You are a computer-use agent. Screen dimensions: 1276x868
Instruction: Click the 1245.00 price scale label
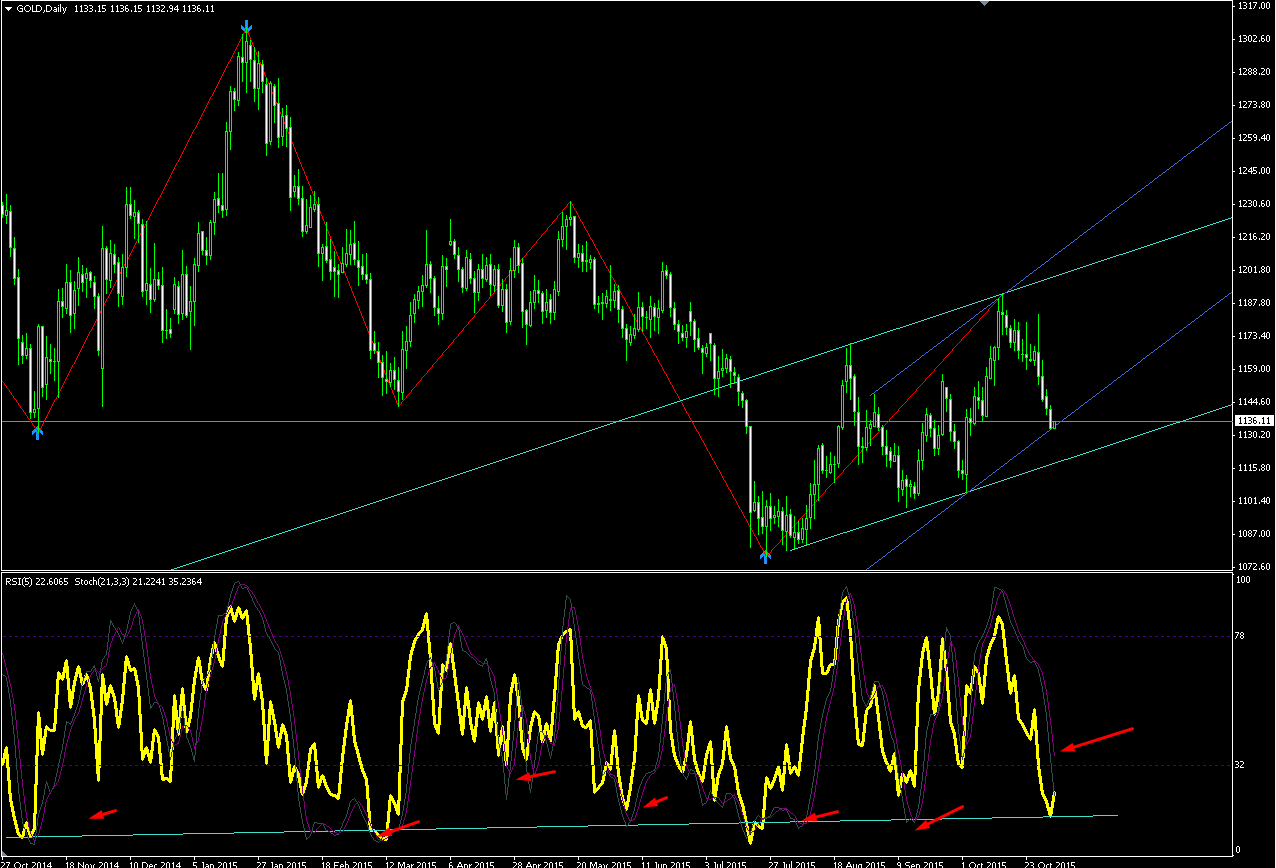pos(1255,170)
